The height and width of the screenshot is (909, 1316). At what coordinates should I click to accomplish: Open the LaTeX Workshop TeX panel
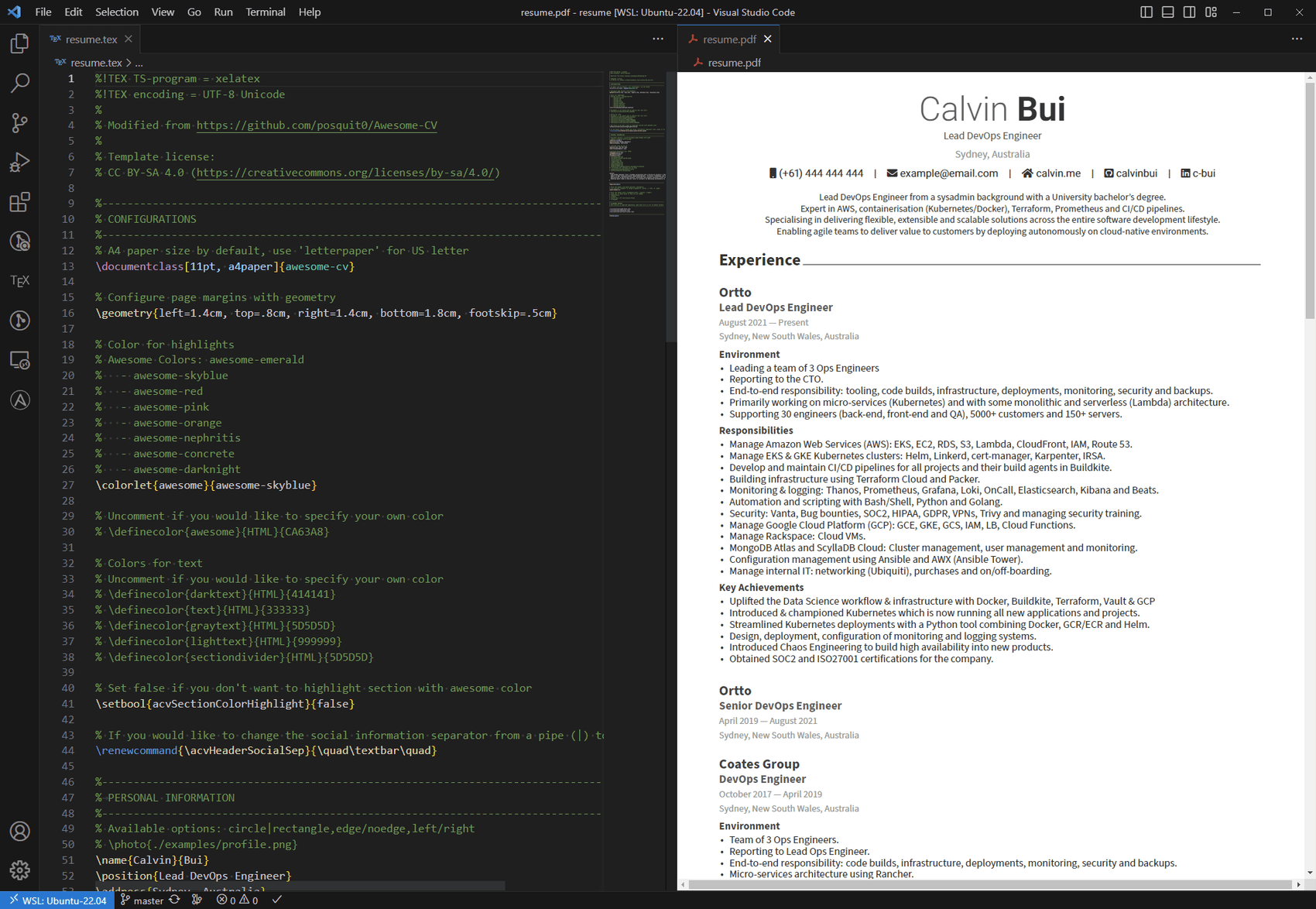coord(19,280)
